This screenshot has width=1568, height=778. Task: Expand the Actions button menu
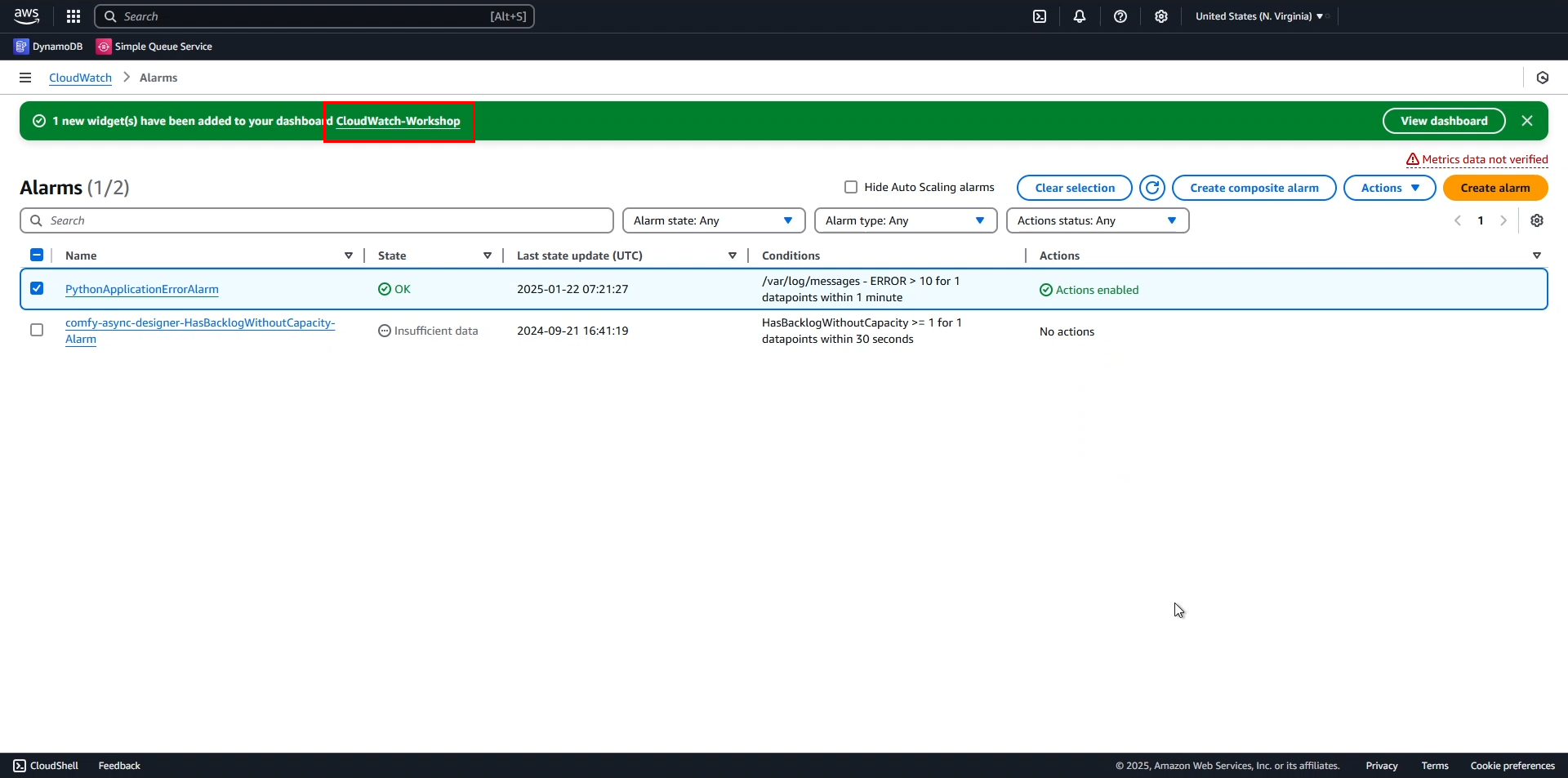(x=1389, y=188)
